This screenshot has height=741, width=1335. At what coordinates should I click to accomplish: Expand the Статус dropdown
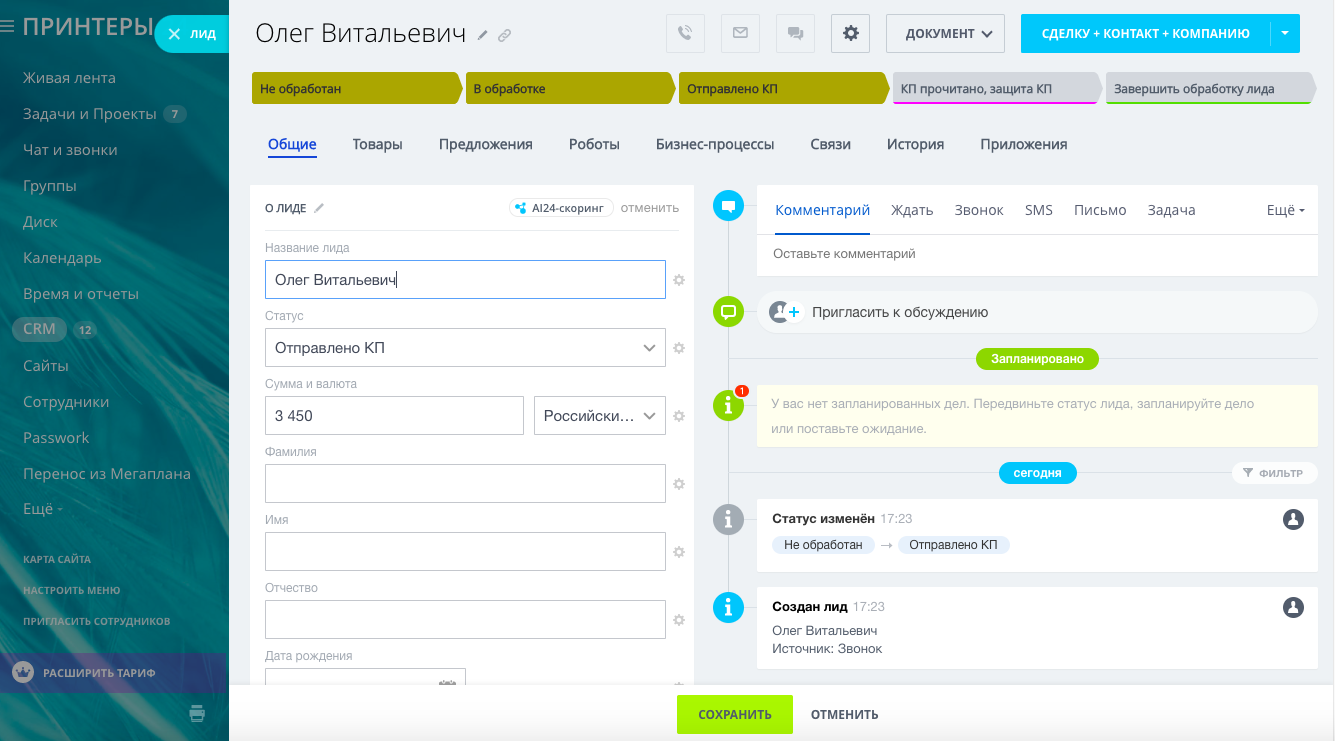pos(465,348)
